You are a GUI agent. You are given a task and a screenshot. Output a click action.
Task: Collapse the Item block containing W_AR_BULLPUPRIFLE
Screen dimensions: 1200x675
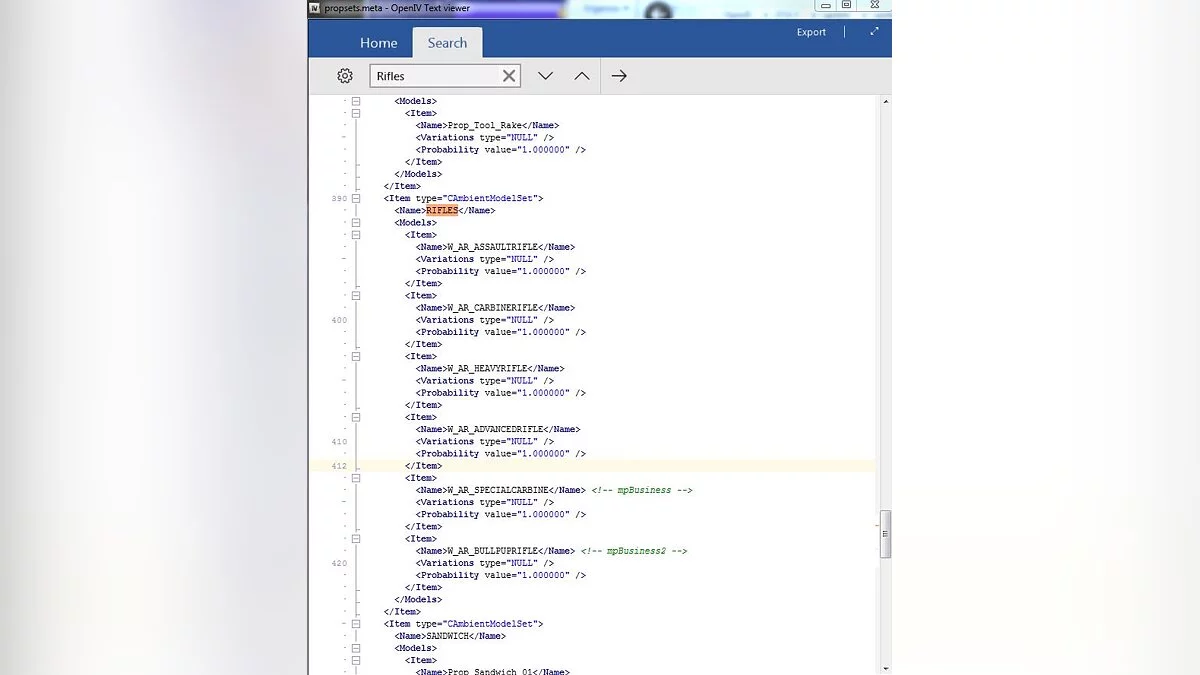pos(355,539)
